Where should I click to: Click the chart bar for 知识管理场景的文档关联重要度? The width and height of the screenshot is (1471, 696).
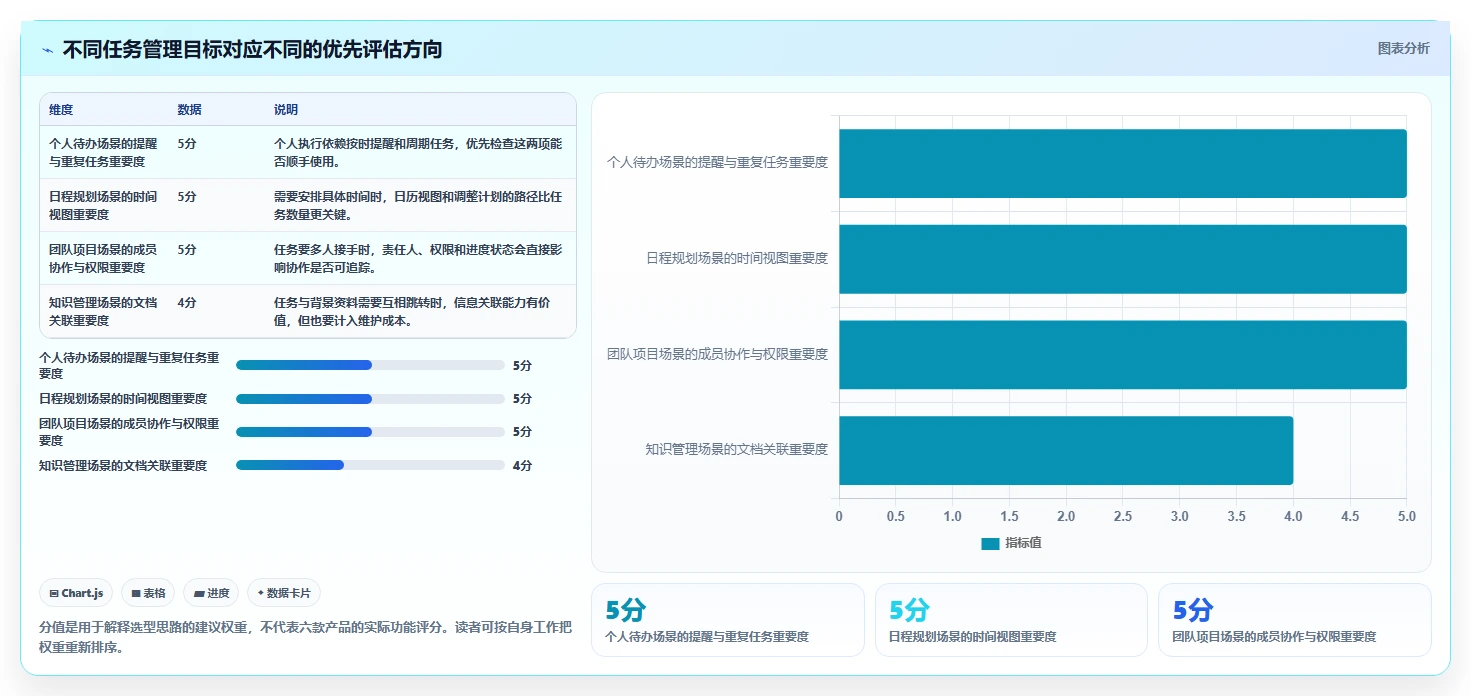click(x=1066, y=450)
